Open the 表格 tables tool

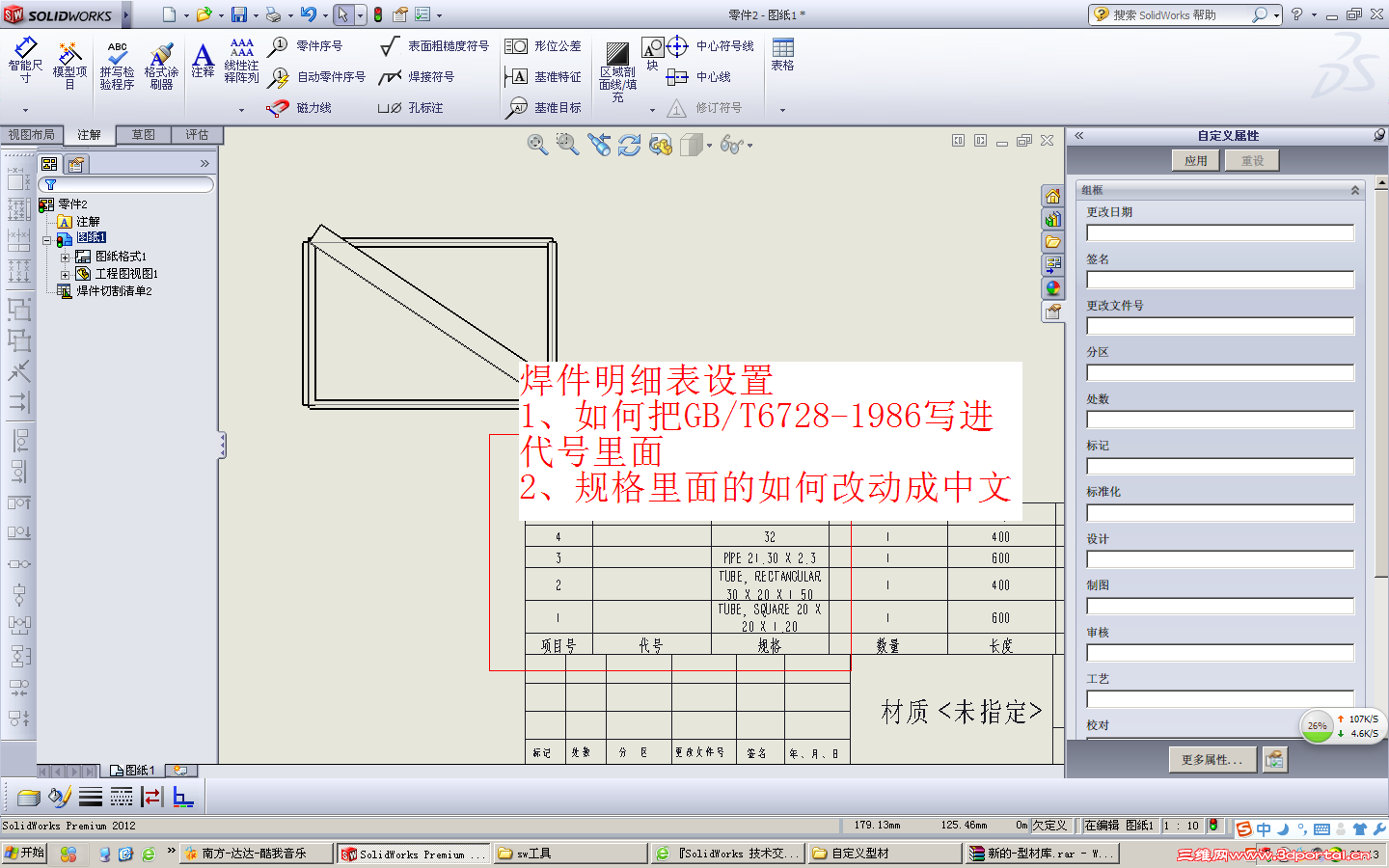click(782, 55)
